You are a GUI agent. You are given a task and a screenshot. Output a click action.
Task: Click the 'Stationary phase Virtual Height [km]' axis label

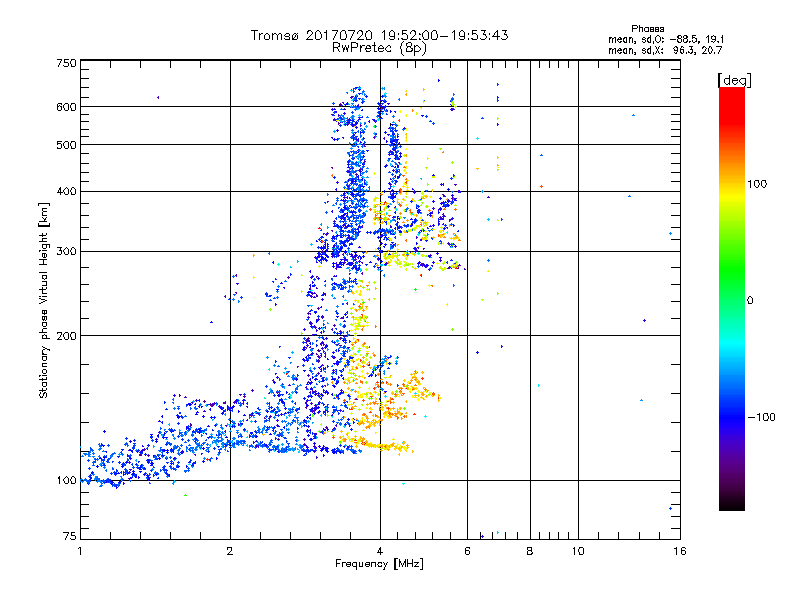[x=44, y=300]
